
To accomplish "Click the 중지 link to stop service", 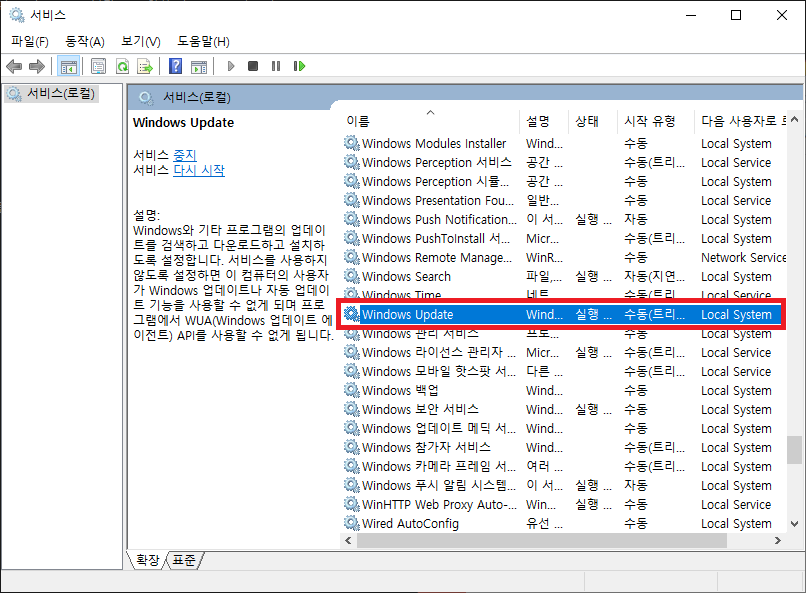I will (x=185, y=155).
